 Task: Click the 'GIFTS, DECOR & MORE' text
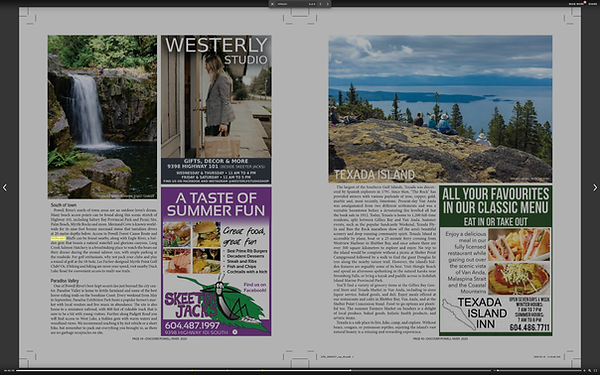216,161
